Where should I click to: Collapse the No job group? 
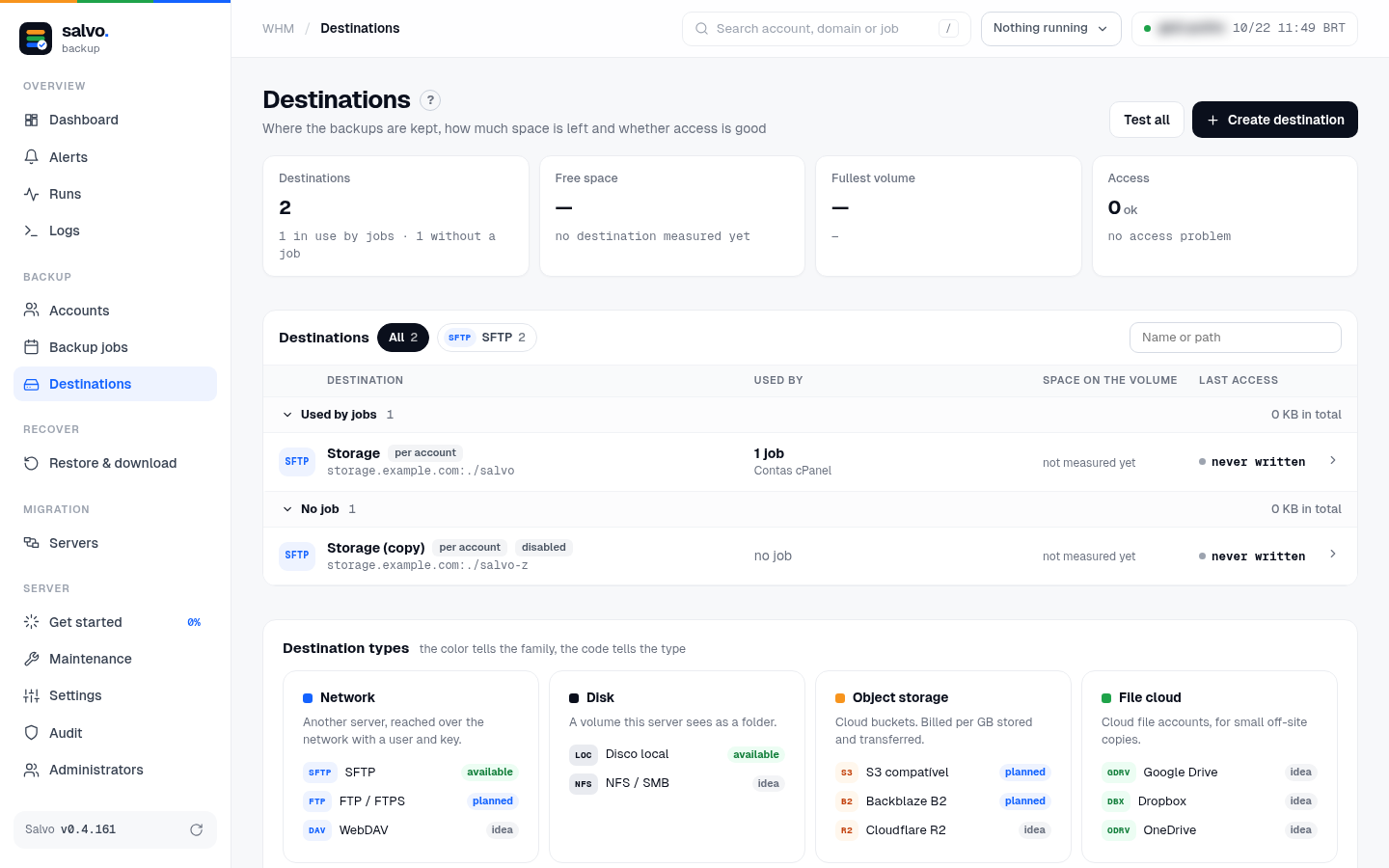[x=287, y=509]
